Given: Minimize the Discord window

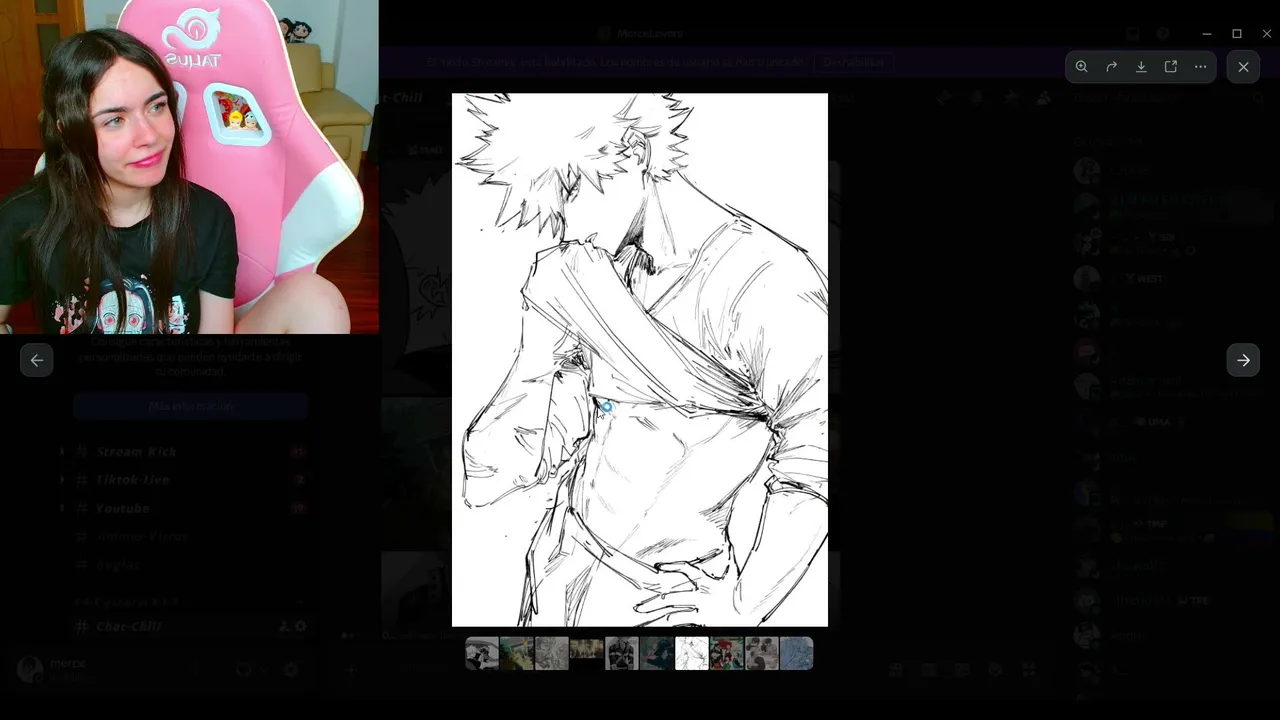Looking at the screenshot, I should [x=1207, y=33].
